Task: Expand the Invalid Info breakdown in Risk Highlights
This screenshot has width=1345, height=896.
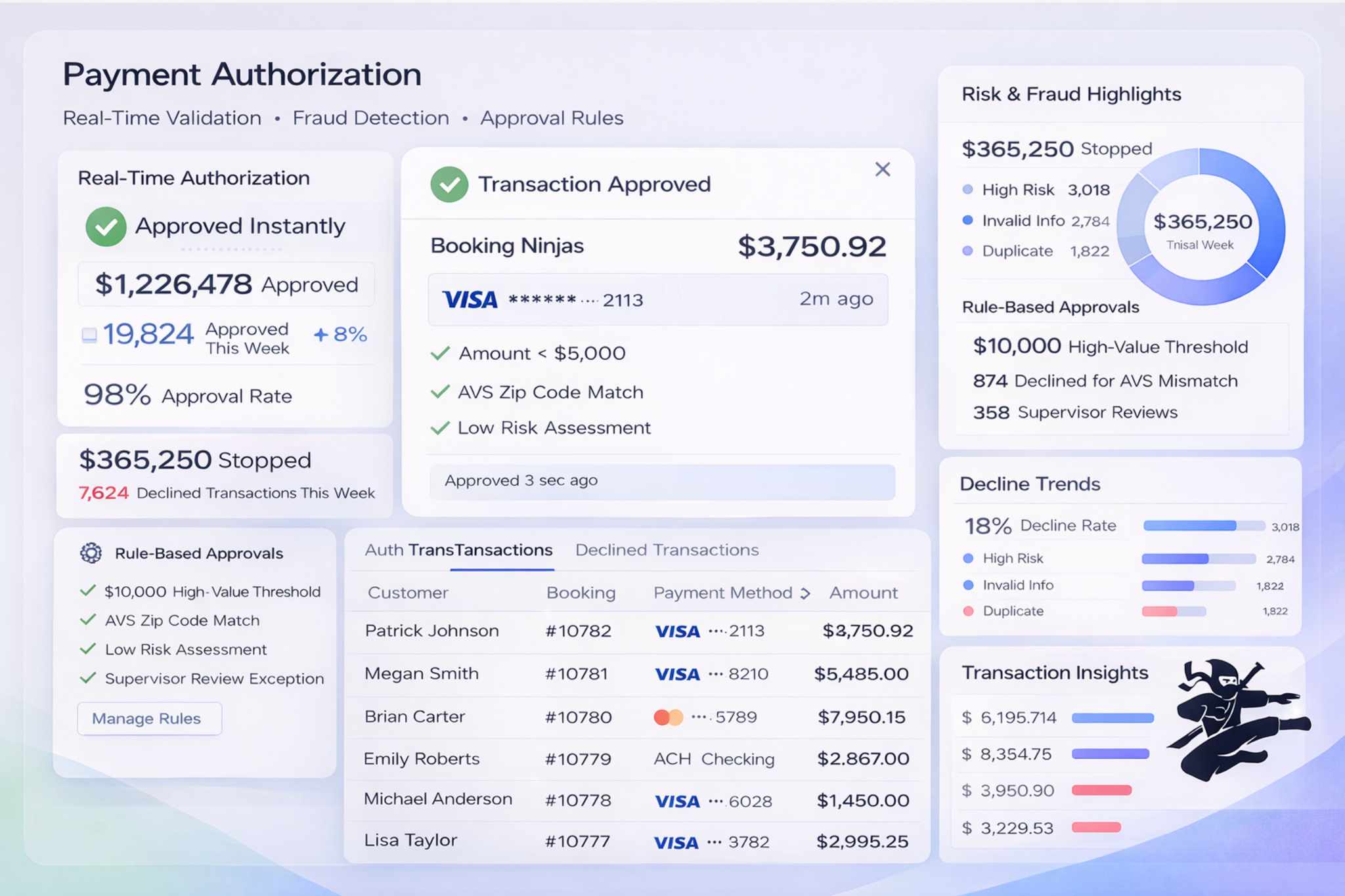Action: [x=967, y=221]
